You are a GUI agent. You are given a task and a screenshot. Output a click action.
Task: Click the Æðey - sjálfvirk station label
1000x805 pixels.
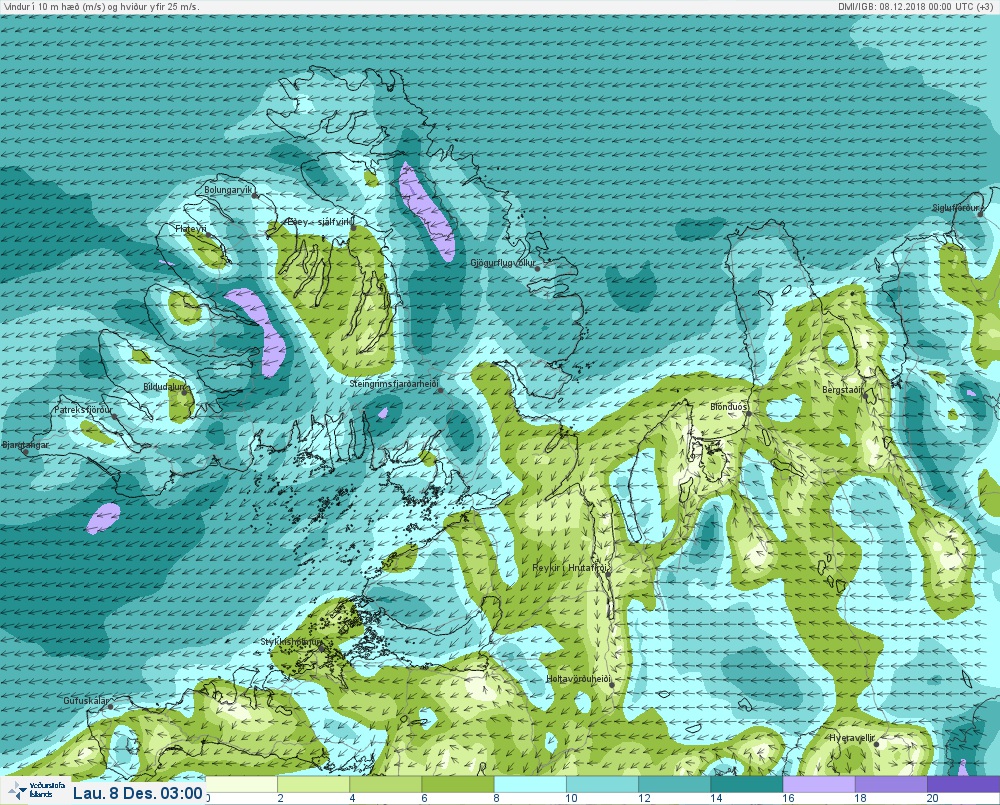tap(320, 222)
